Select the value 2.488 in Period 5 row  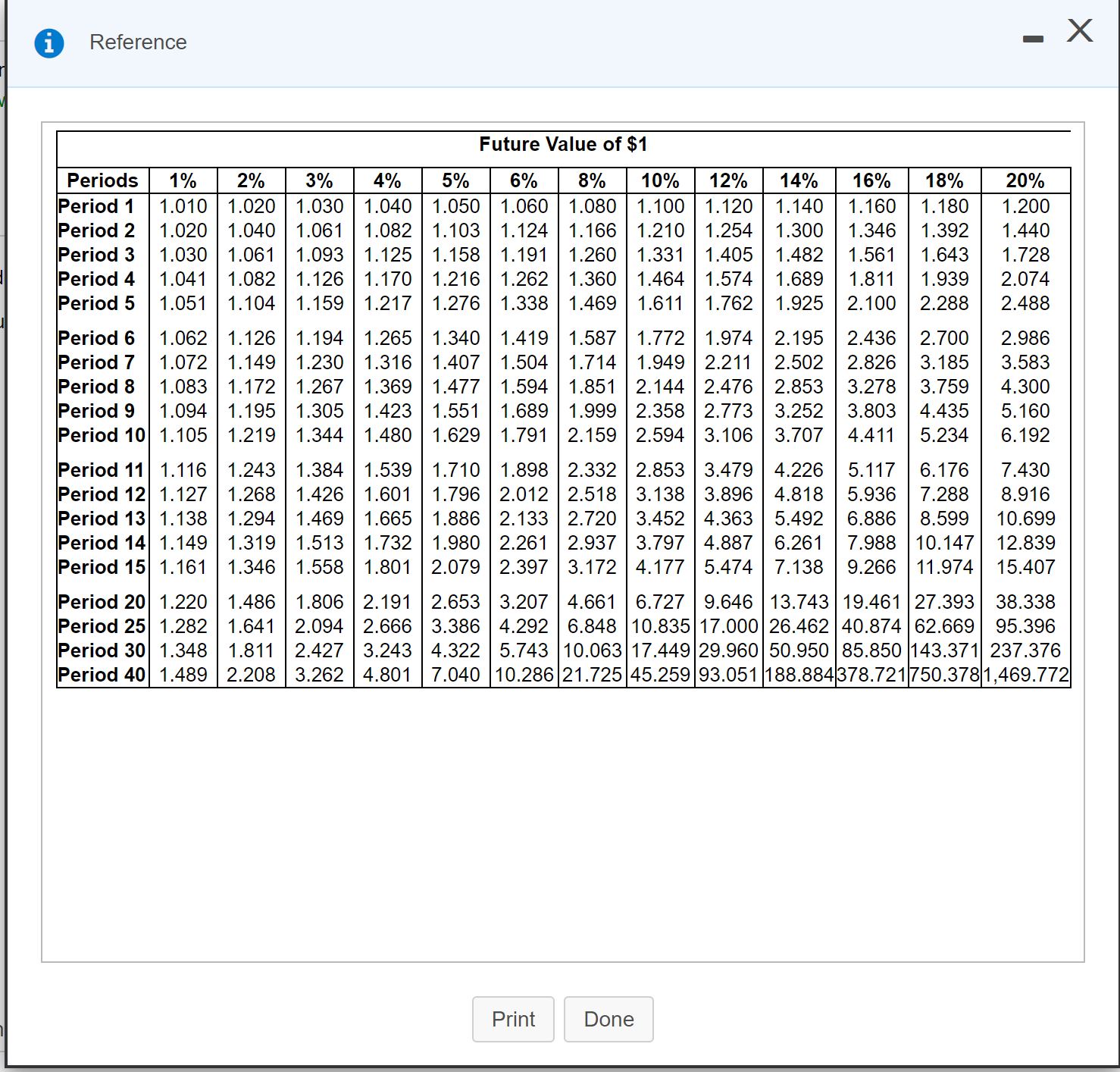pos(1025,303)
